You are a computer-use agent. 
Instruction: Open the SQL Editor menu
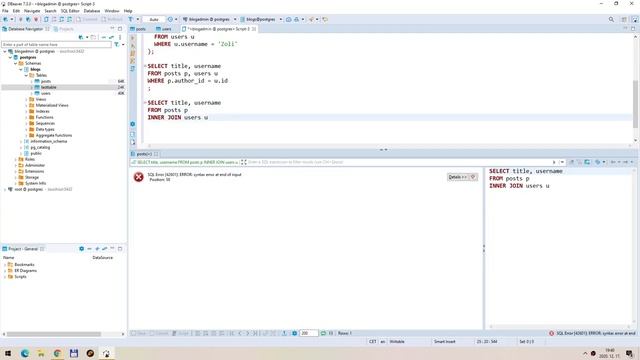(x=70, y=11)
